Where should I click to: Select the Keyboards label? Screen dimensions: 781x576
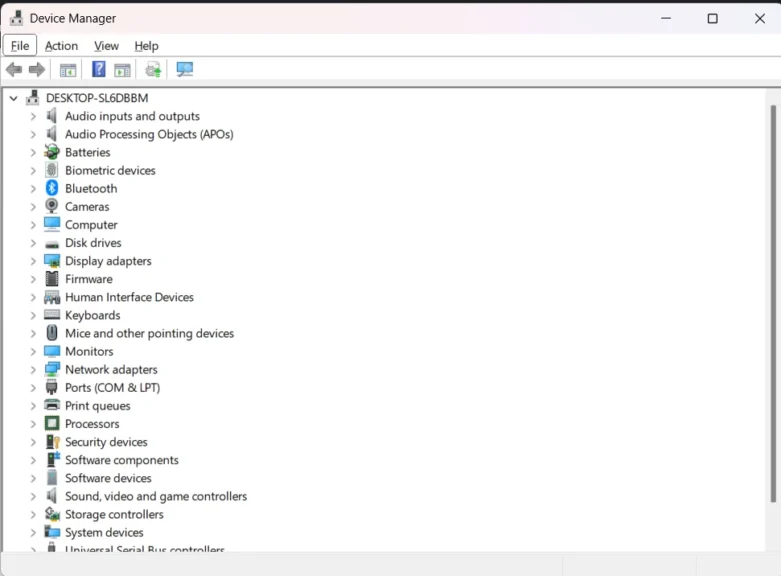pos(93,315)
